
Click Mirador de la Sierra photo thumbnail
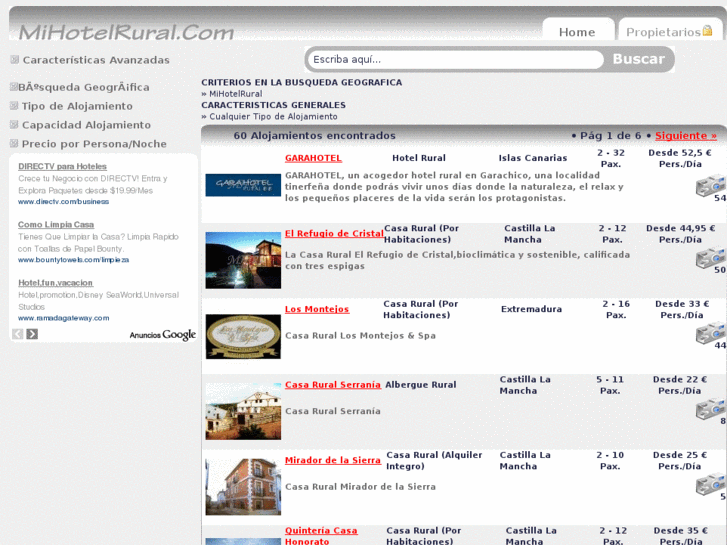click(243, 487)
